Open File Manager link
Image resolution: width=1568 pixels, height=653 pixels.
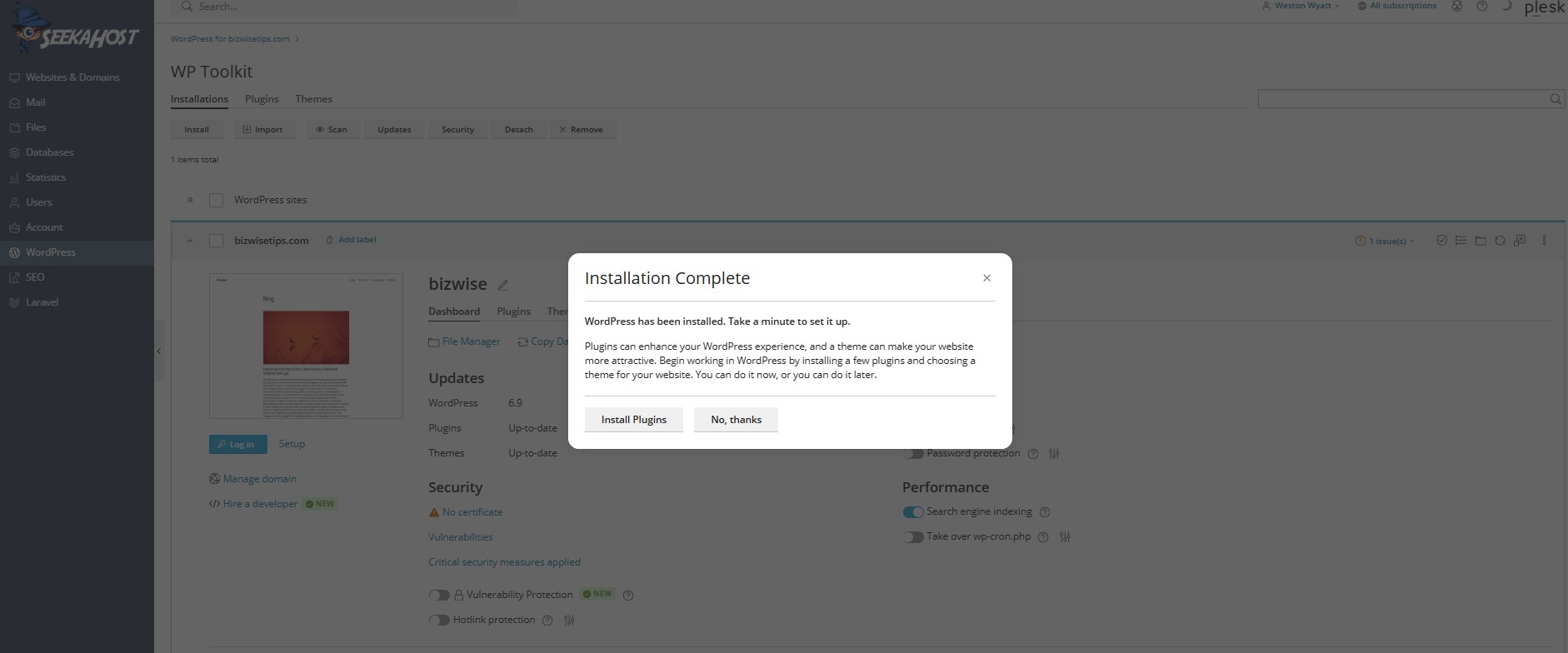[464, 341]
